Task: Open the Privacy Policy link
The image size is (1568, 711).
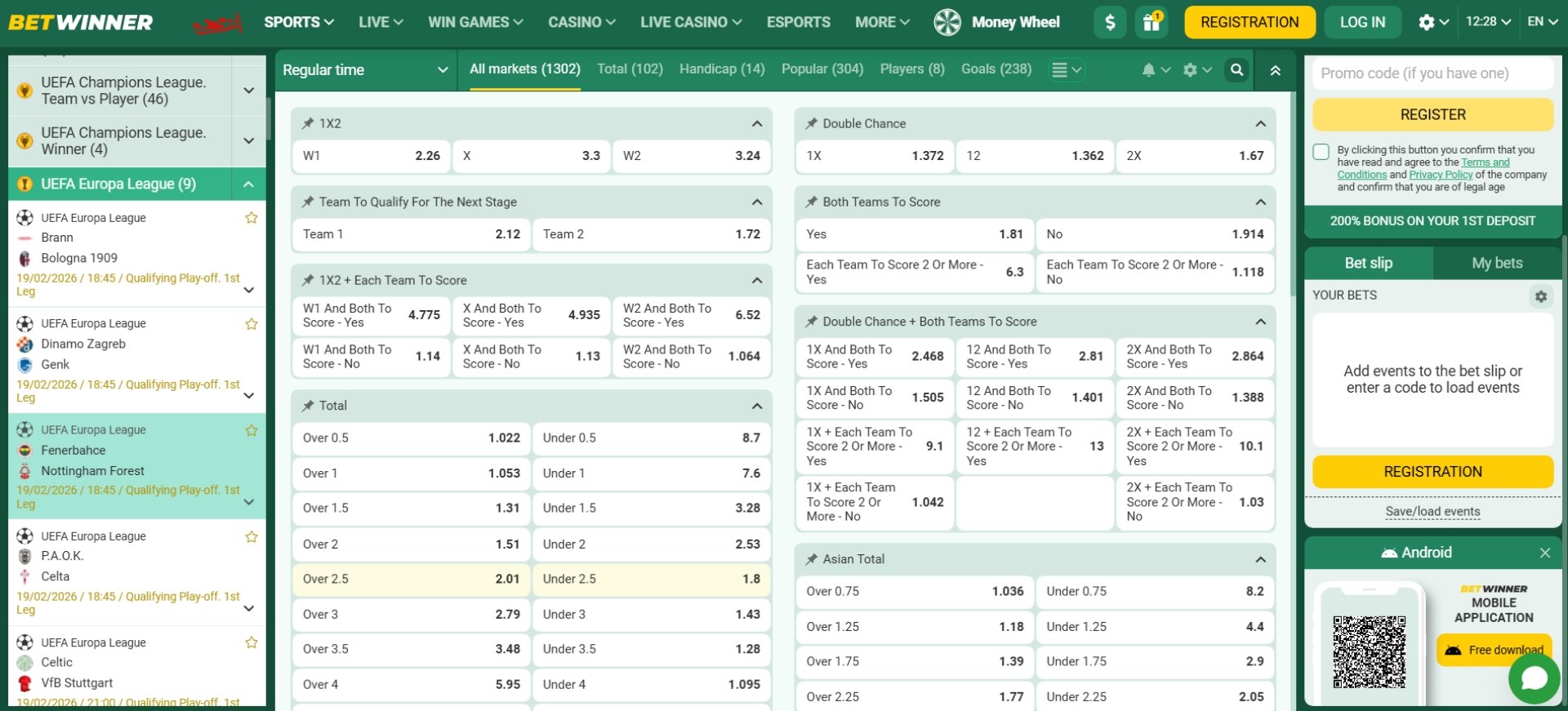Action: (x=1441, y=175)
